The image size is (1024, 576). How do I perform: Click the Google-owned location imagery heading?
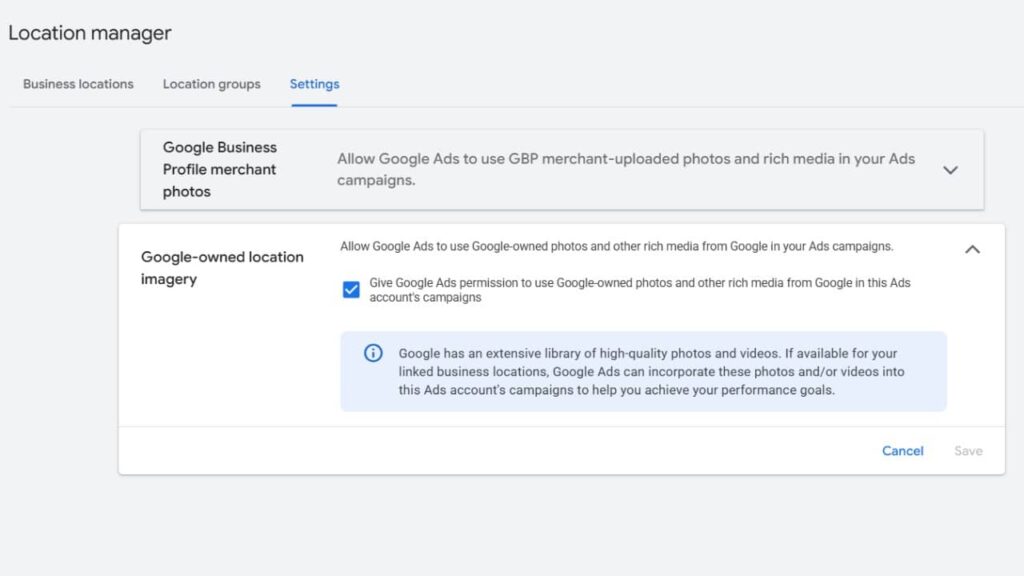tap(222, 268)
